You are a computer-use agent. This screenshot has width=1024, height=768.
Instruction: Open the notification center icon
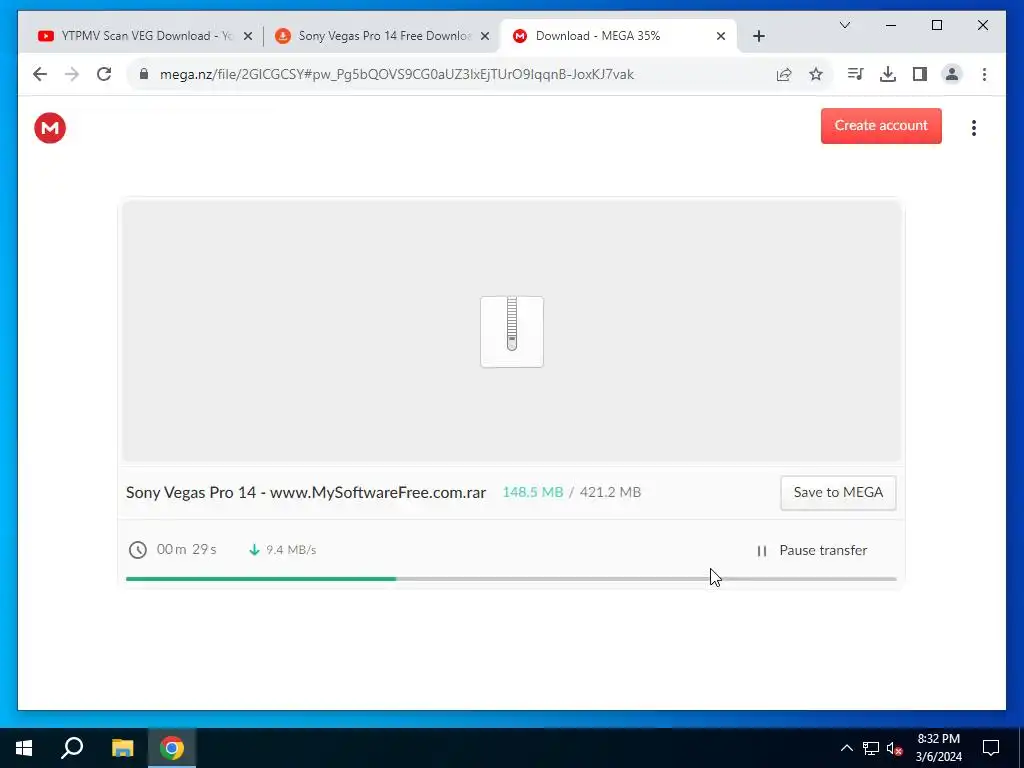(991, 748)
